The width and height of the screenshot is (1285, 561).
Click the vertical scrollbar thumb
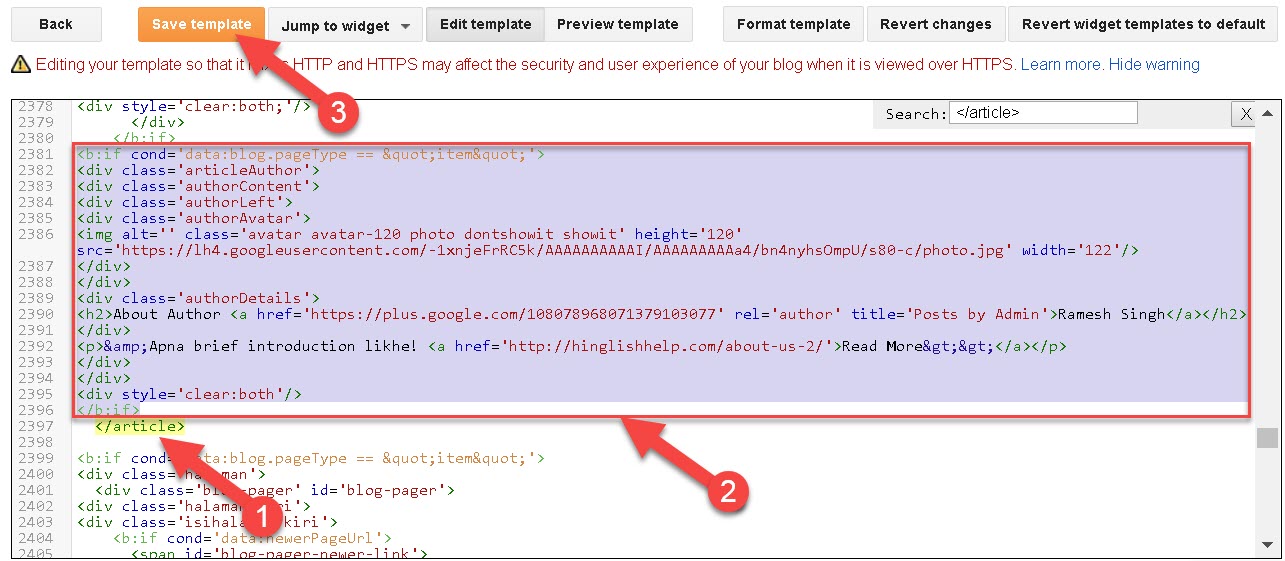point(1267,438)
